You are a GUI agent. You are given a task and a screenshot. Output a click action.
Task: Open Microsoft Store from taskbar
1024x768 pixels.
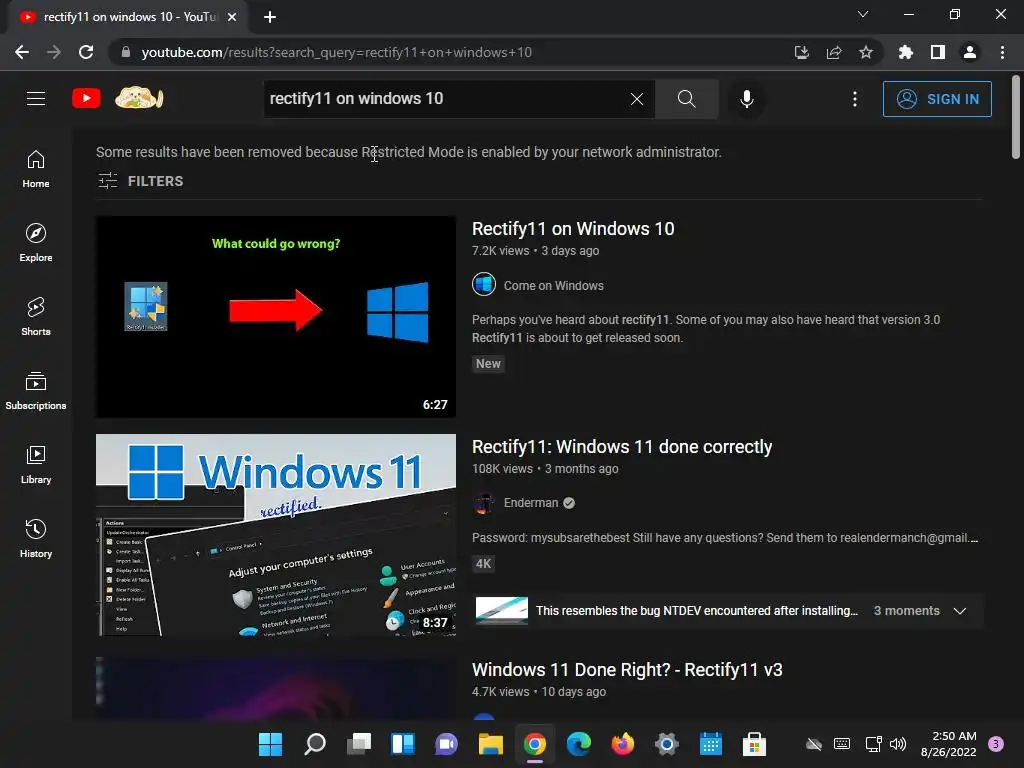click(x=754, y=744)
